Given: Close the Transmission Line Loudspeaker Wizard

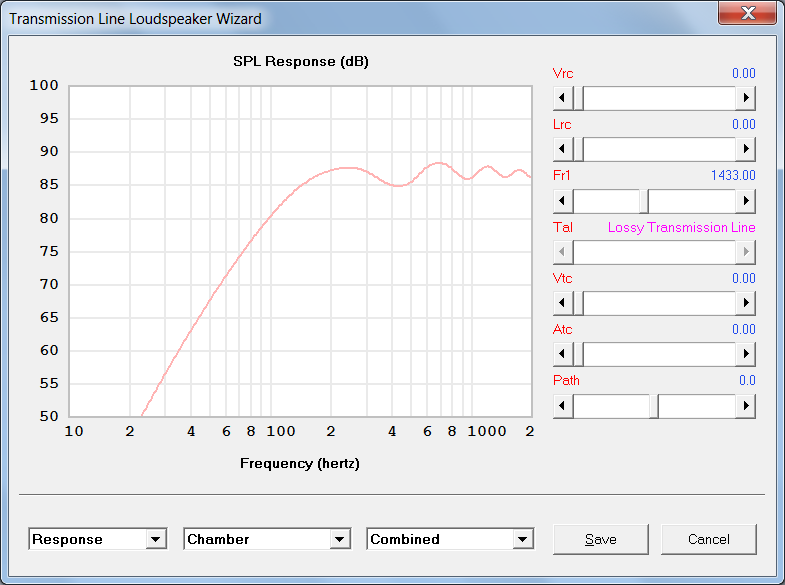Looking at the screenshot, I should [747, 13].
